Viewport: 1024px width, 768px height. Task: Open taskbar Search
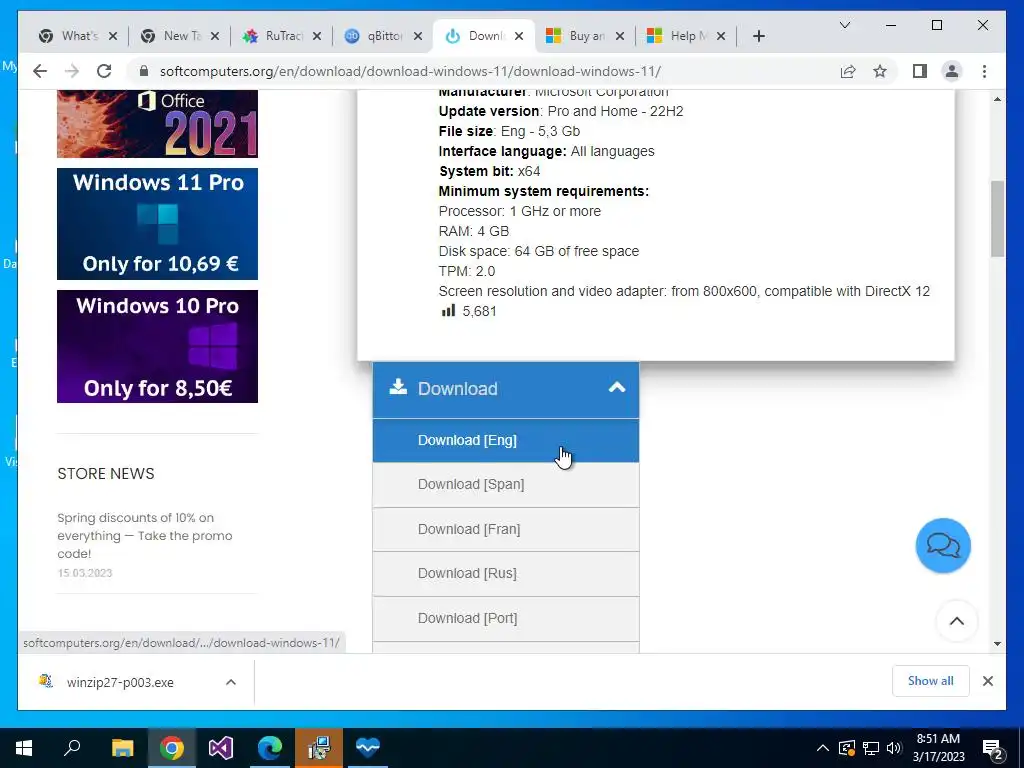(x=72, y=748)
